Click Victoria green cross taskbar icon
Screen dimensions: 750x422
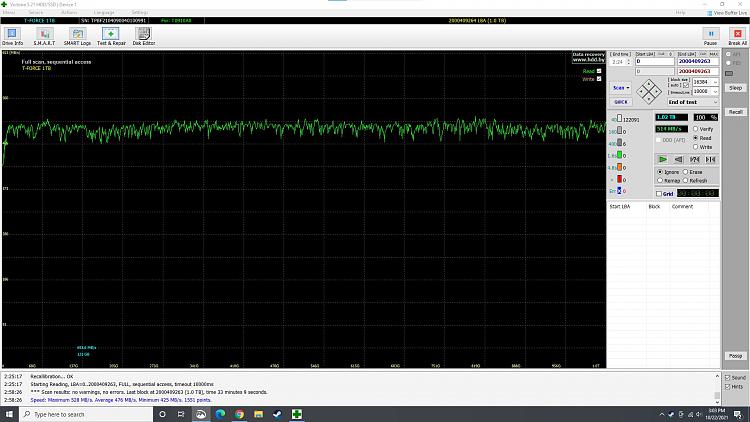(297, 414)
